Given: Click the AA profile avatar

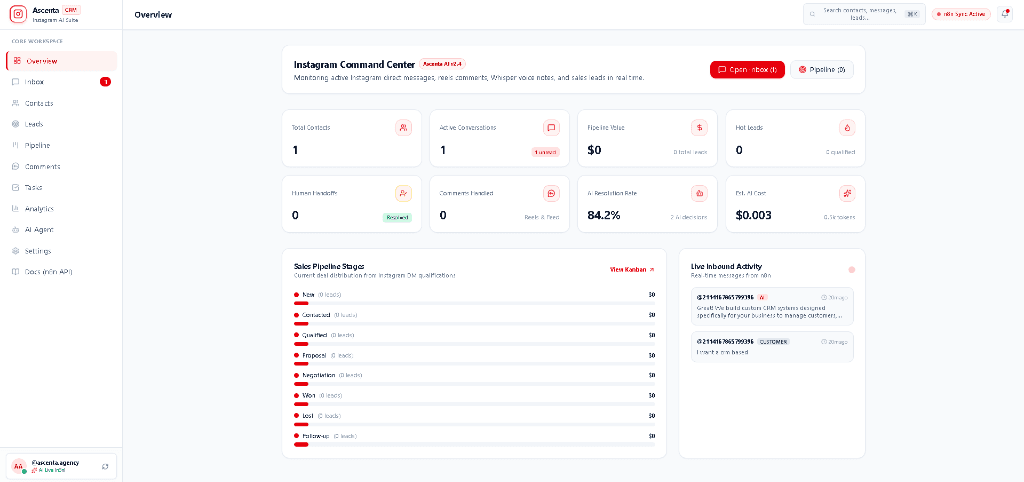Looking at the screenshot, I should (x=18, y=466).
